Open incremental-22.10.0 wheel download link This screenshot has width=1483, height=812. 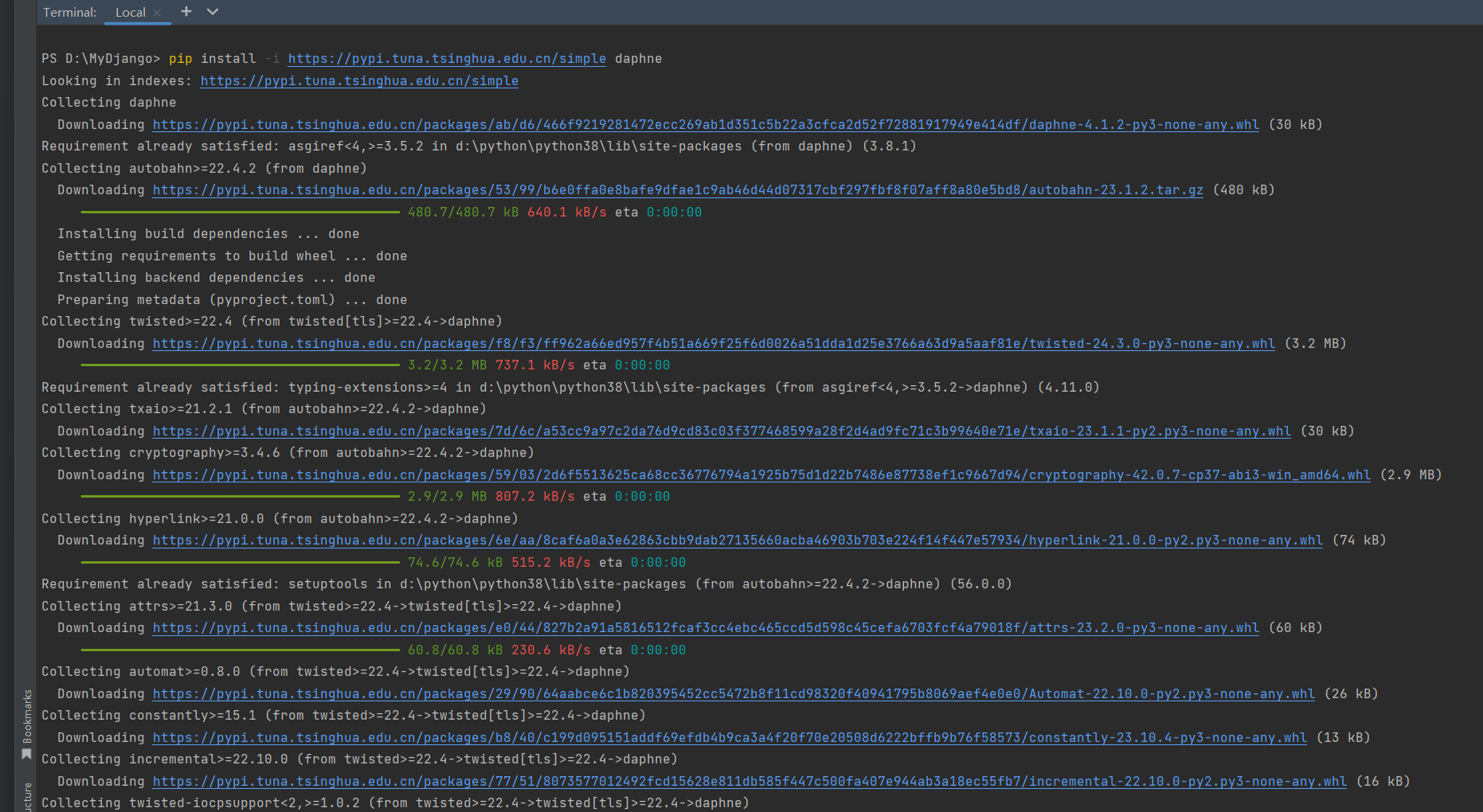[749, 782]
